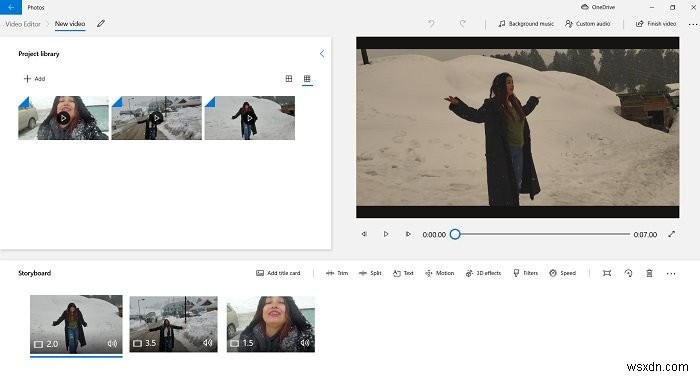Switch library to medium thumbnail view
The height and width of the screenshot is (377, 700).
click(289, 79)
